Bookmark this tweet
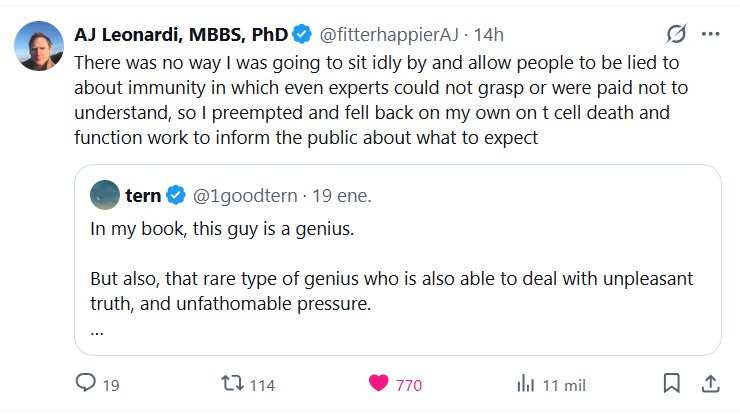The image size is (740, 414). [672, 384]
